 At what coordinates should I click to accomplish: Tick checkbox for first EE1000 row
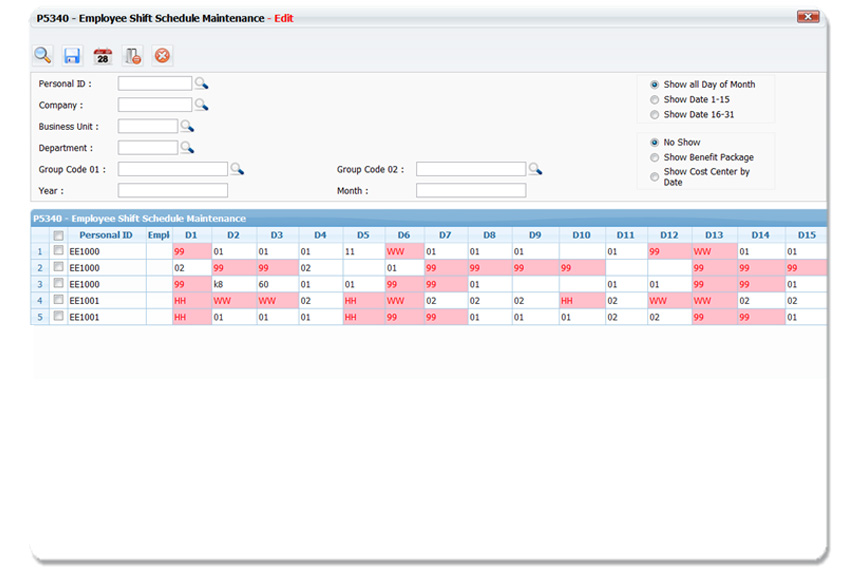[x=58, y=251]
